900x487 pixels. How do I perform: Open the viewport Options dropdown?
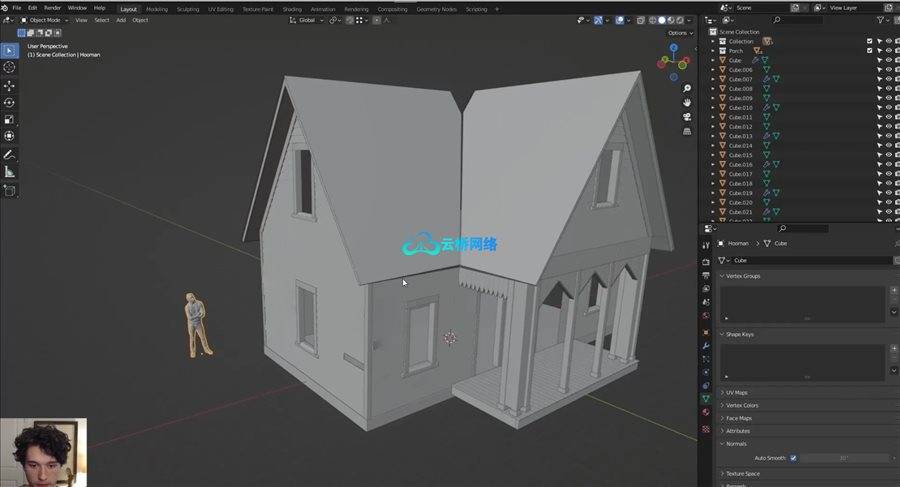click(680, 33)
